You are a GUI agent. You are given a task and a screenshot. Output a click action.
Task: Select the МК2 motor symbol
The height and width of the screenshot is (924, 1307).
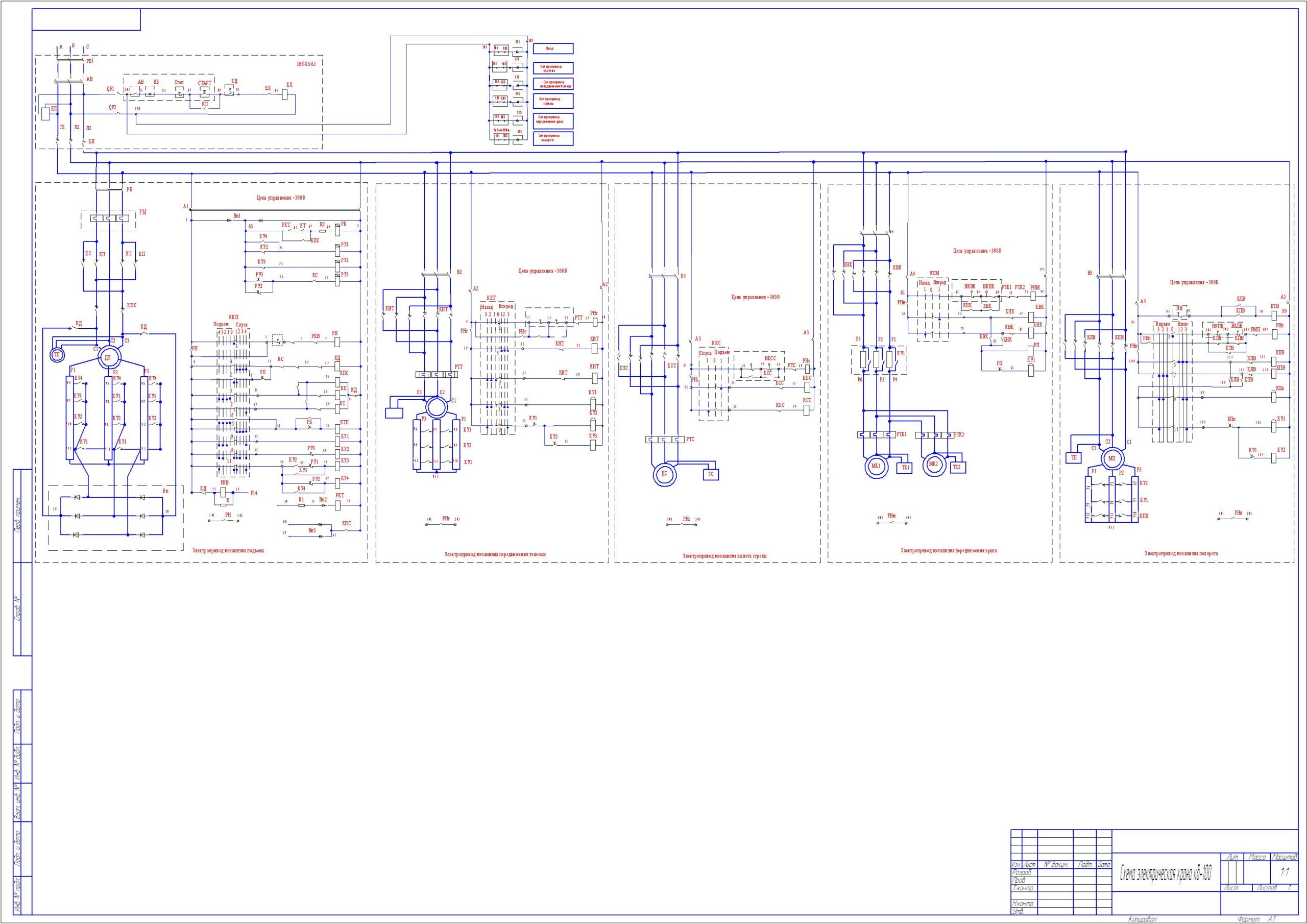pos(934,464)
